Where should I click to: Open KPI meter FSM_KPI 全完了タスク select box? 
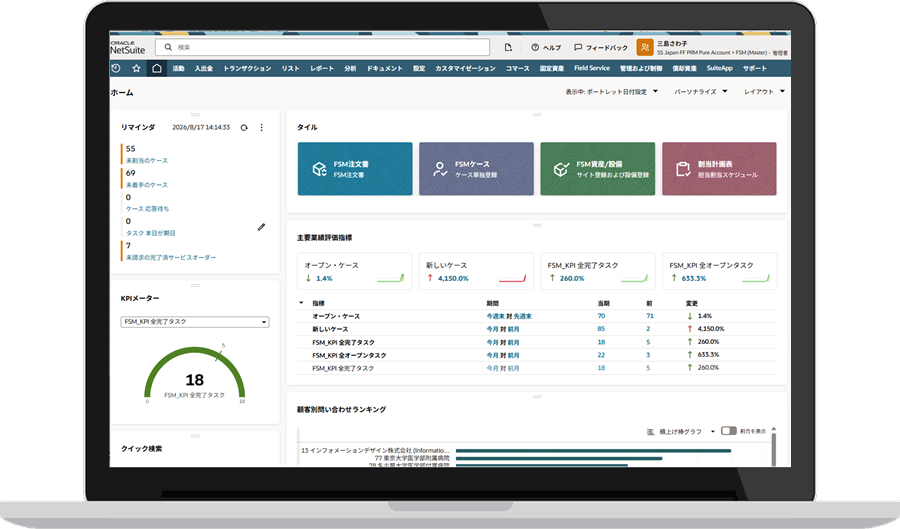point(195,322)
